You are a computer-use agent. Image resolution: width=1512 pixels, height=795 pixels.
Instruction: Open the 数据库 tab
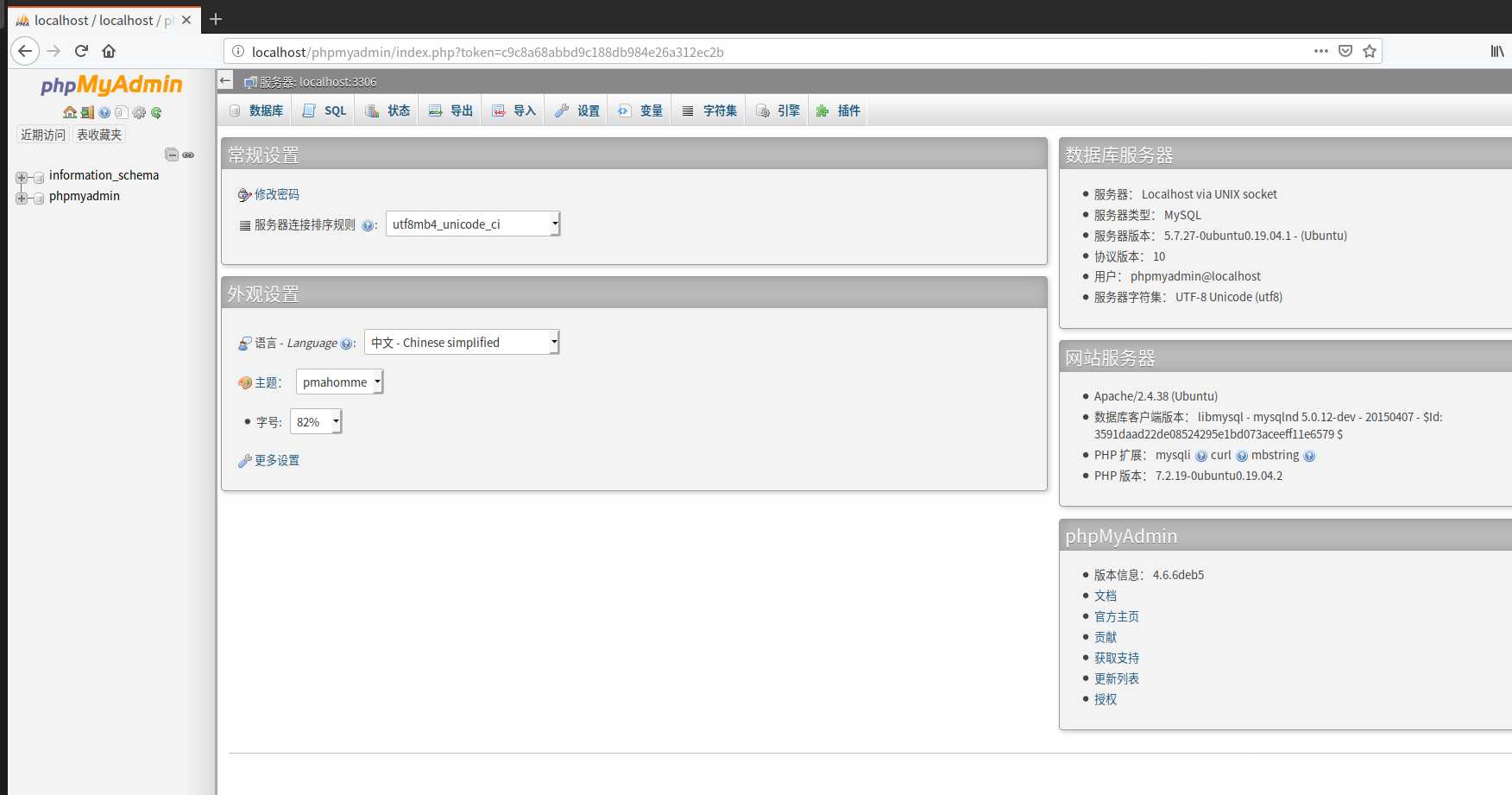[255, 110]
